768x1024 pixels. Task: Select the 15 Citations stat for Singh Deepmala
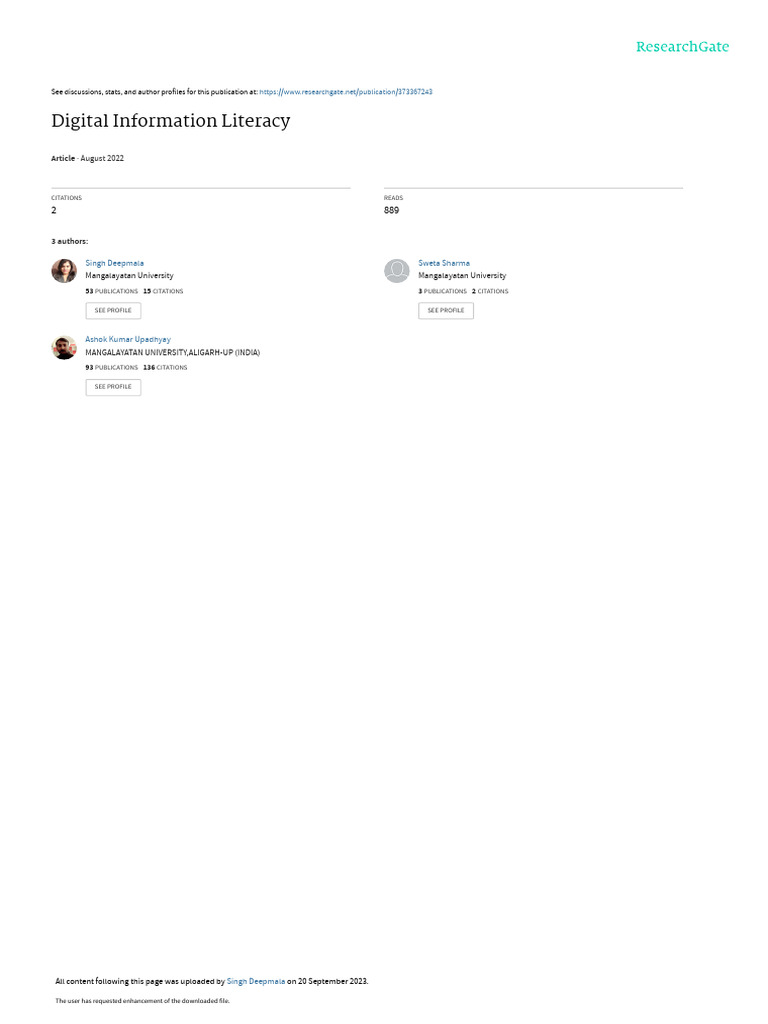click(x=163, y=291)
